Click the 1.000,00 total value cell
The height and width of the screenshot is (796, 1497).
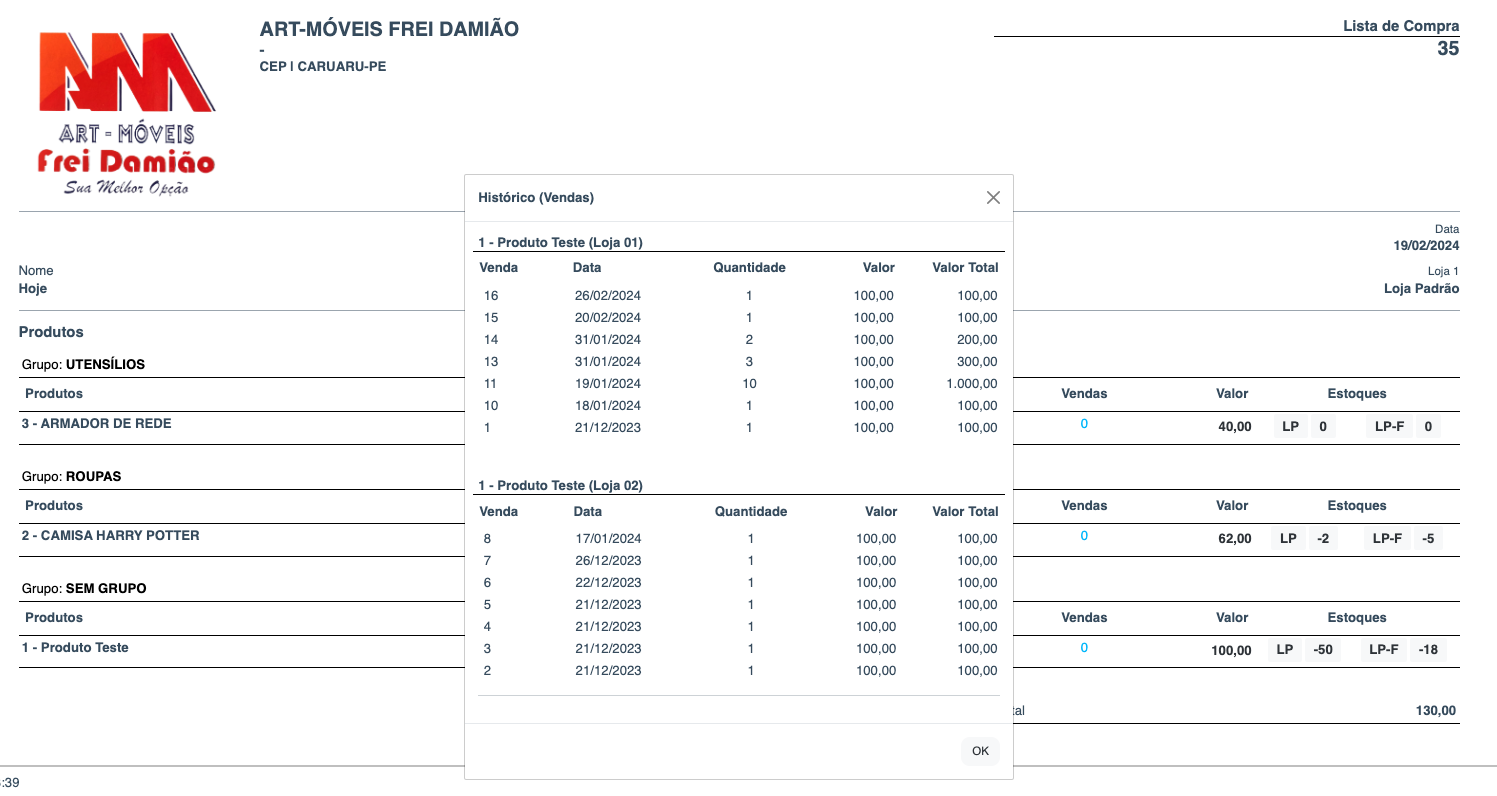coord(969,384)
